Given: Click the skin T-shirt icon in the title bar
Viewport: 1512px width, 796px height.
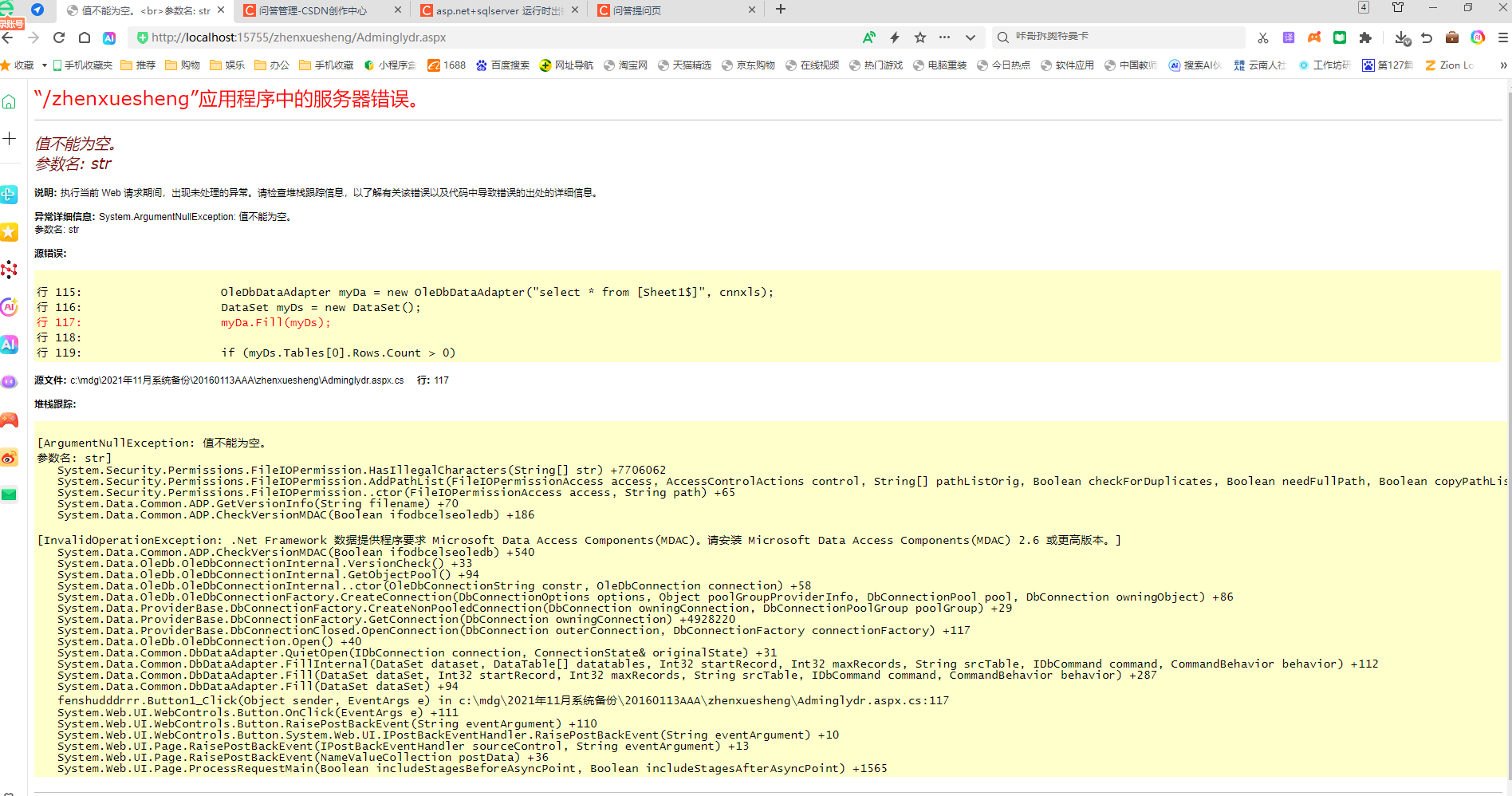Looking at the screenshot, I should point(1398,7).
